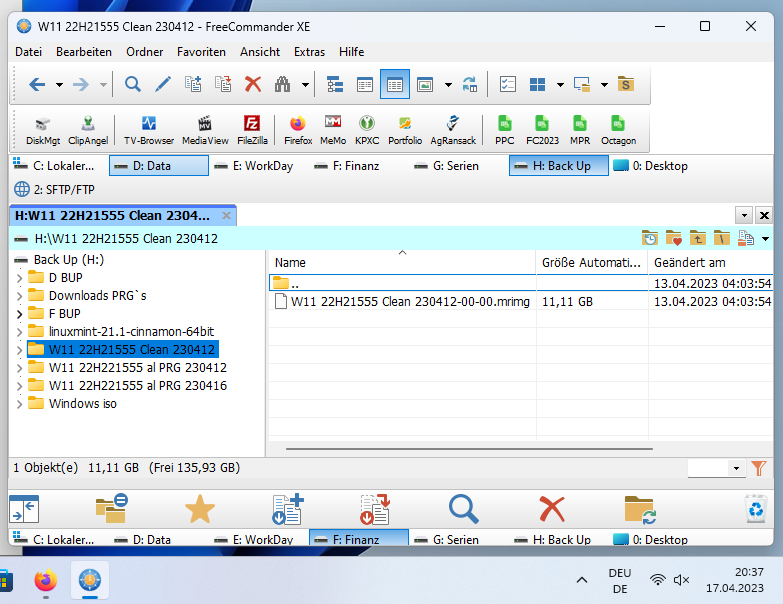This screenshot has width=783, height=604.
Task: Switch to thumbnail view icon
Action: coord(425,84)
